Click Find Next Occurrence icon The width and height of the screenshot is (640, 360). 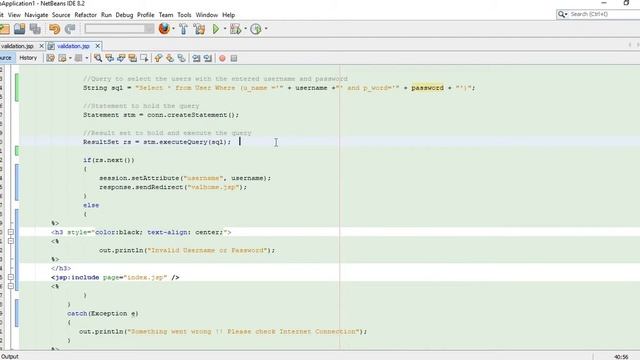(121, 58)
